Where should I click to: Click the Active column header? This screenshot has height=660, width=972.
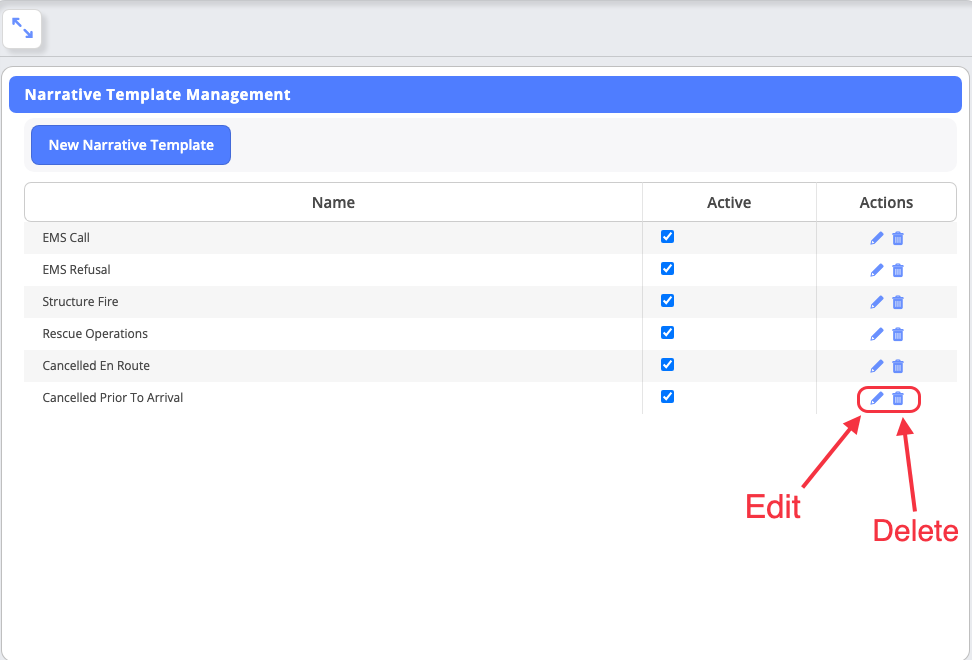pyautogui.click(x=729, y=203)
